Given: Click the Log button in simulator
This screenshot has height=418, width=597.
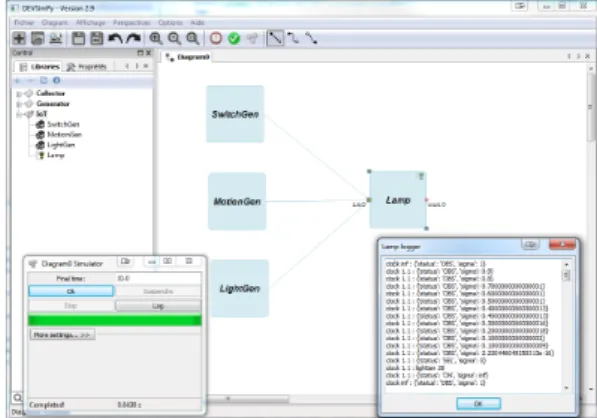Looking at the screenshot, I should [x=158, y=306].
